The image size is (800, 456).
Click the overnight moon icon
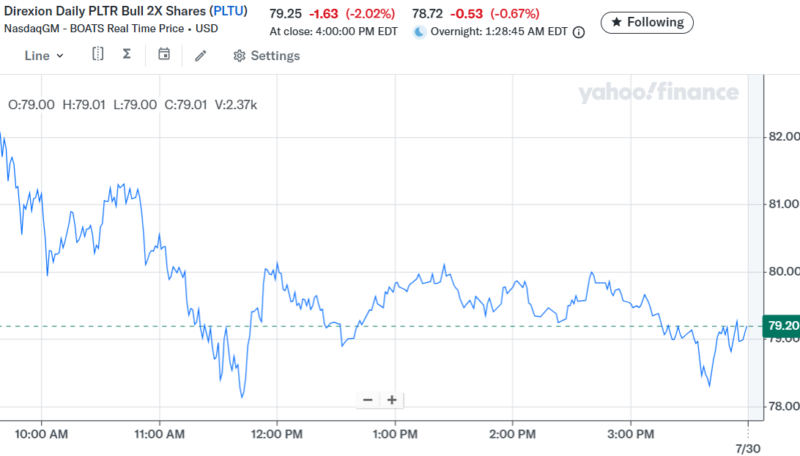click(x=420, y=32)
